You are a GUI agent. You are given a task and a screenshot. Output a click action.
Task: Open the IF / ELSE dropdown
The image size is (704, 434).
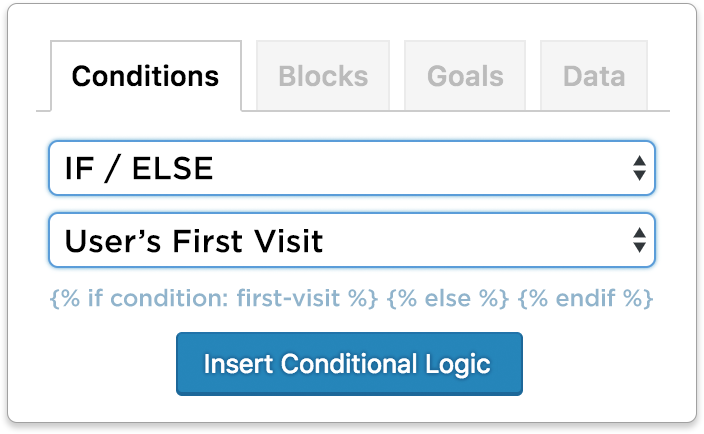point(352,168)
